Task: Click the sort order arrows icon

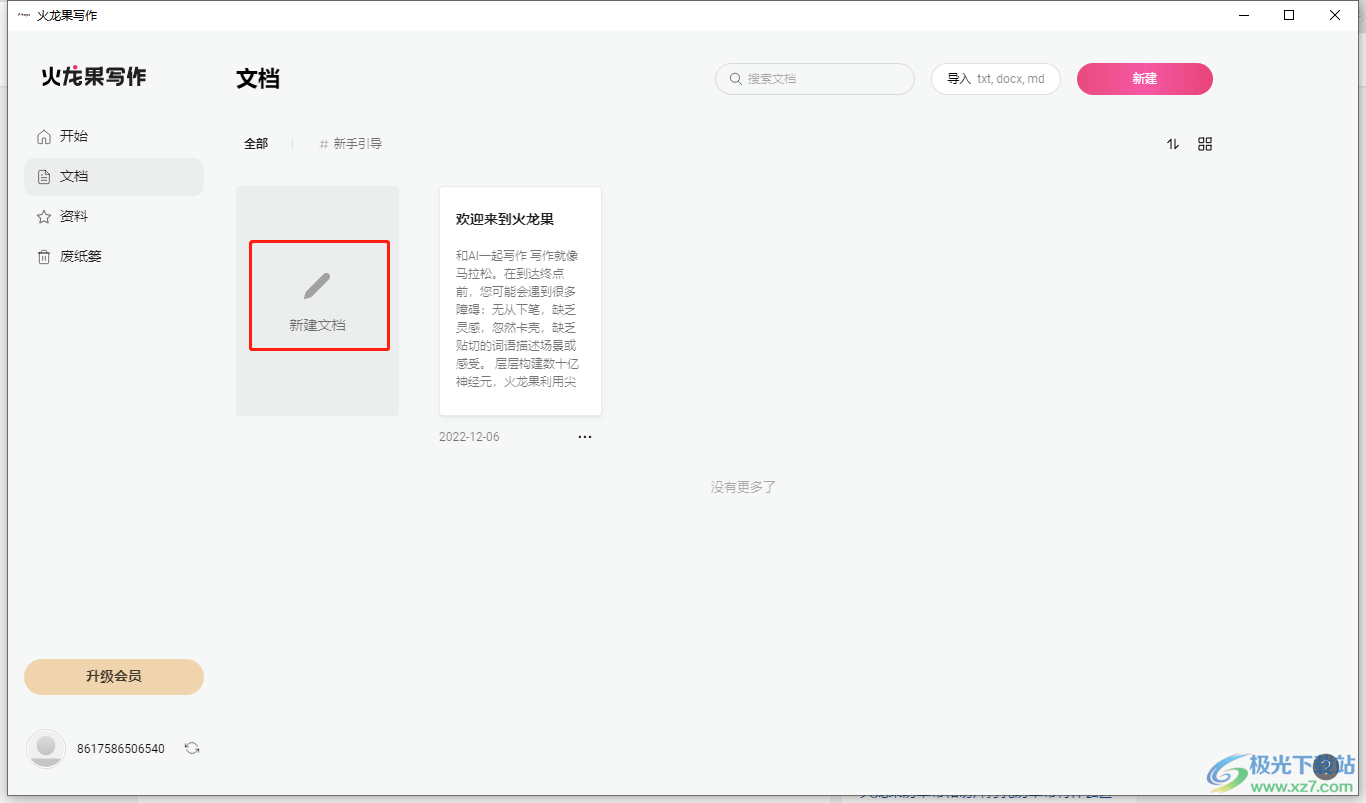Action: [1173, 144]
